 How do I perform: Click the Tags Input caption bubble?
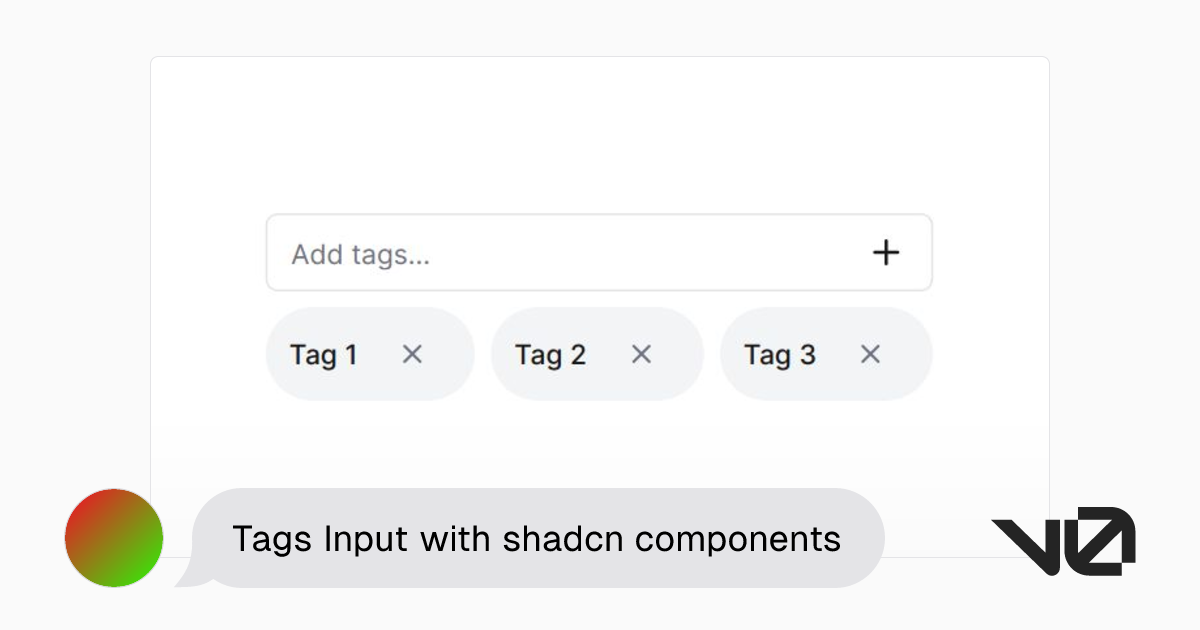click(537, 539)
